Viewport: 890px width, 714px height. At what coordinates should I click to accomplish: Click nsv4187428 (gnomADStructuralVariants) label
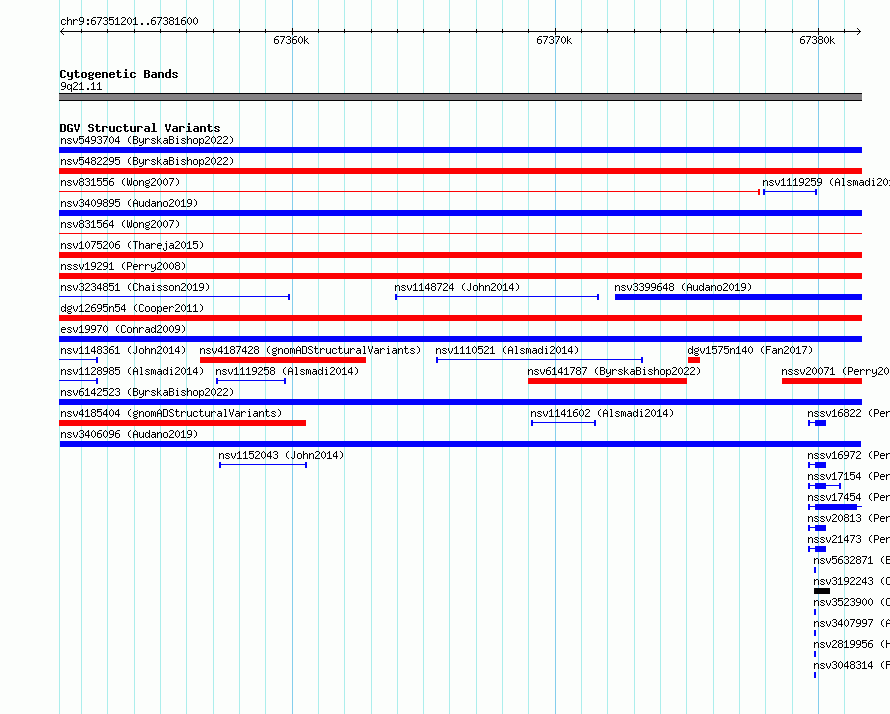[310, 350]
